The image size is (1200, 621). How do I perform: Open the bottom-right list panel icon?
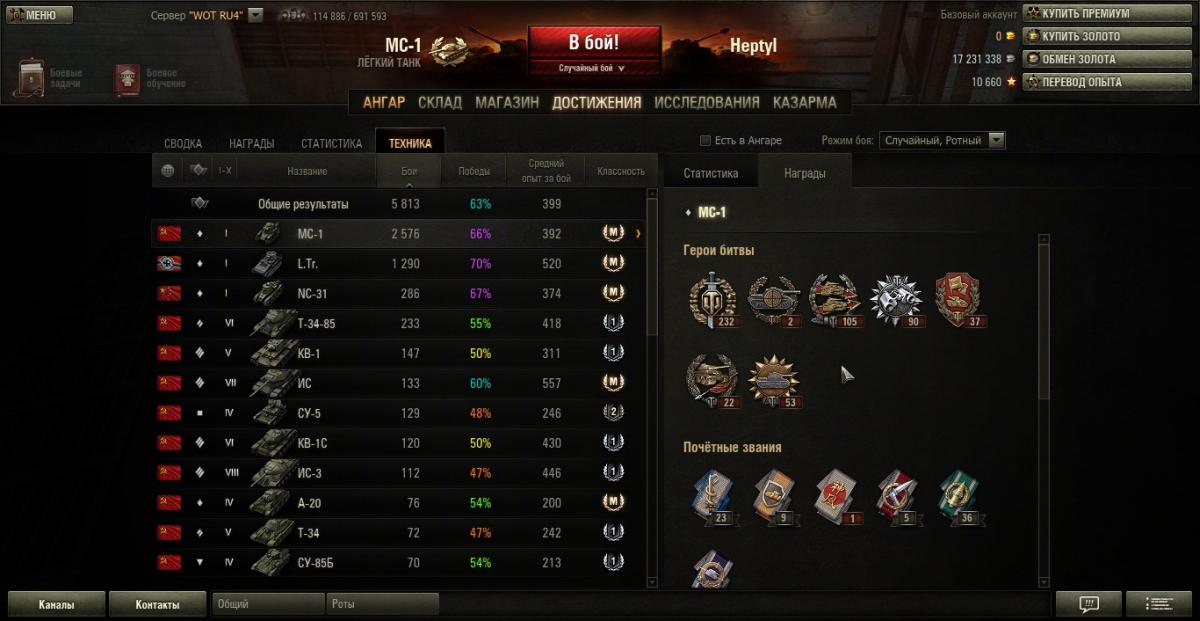[1159, 604]
